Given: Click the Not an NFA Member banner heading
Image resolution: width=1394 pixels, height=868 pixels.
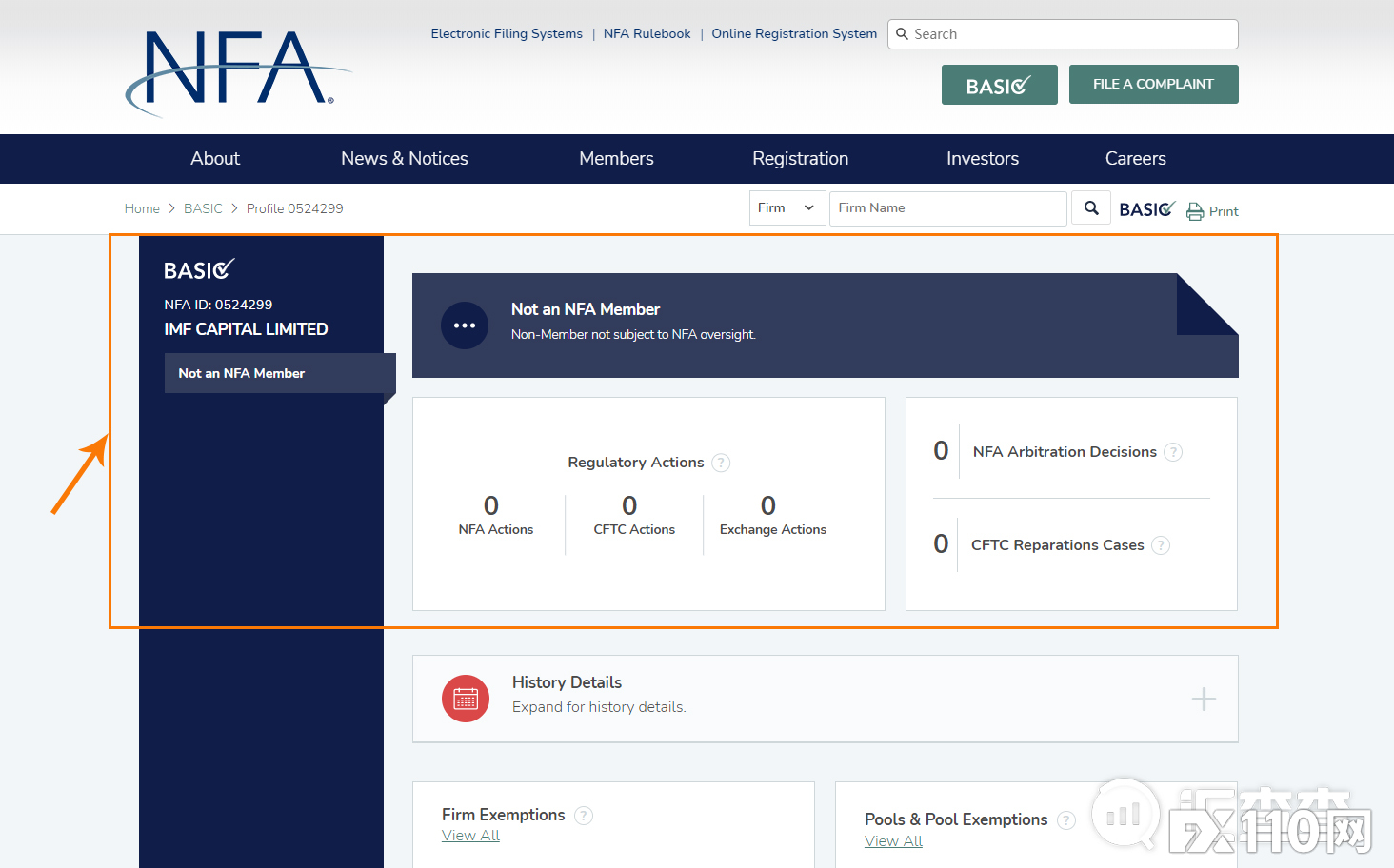Looking at the screenshot, I should click(586, 309).
